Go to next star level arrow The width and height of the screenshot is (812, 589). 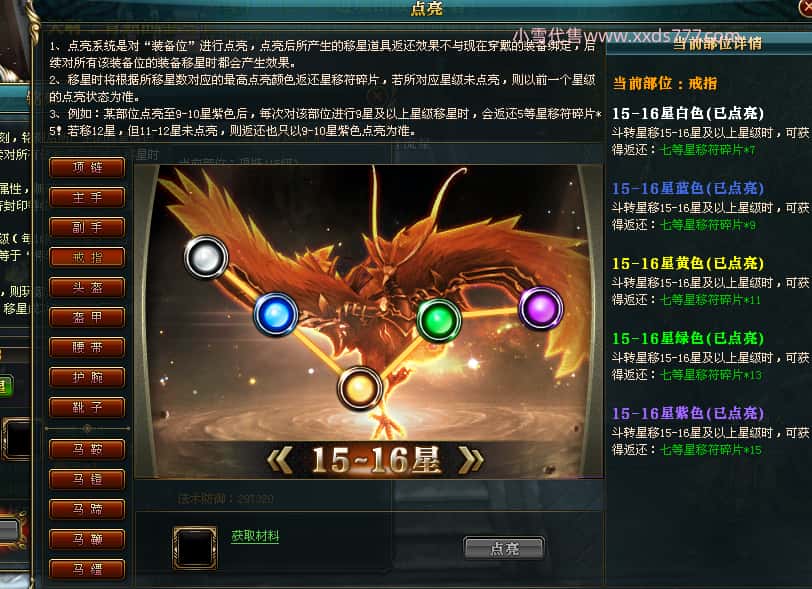471,460
